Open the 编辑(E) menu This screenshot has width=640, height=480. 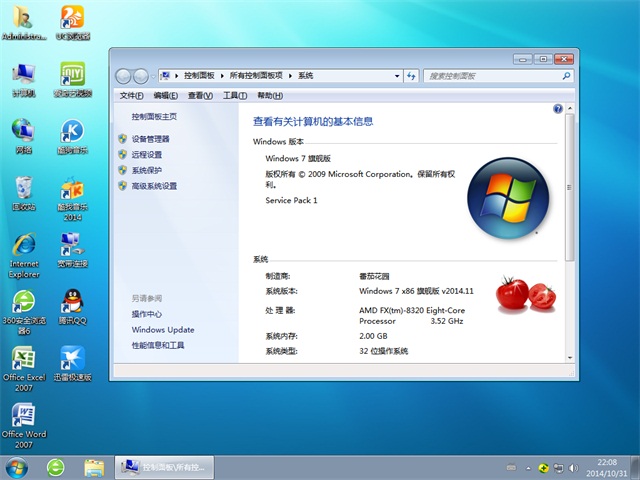click(165, 96)
